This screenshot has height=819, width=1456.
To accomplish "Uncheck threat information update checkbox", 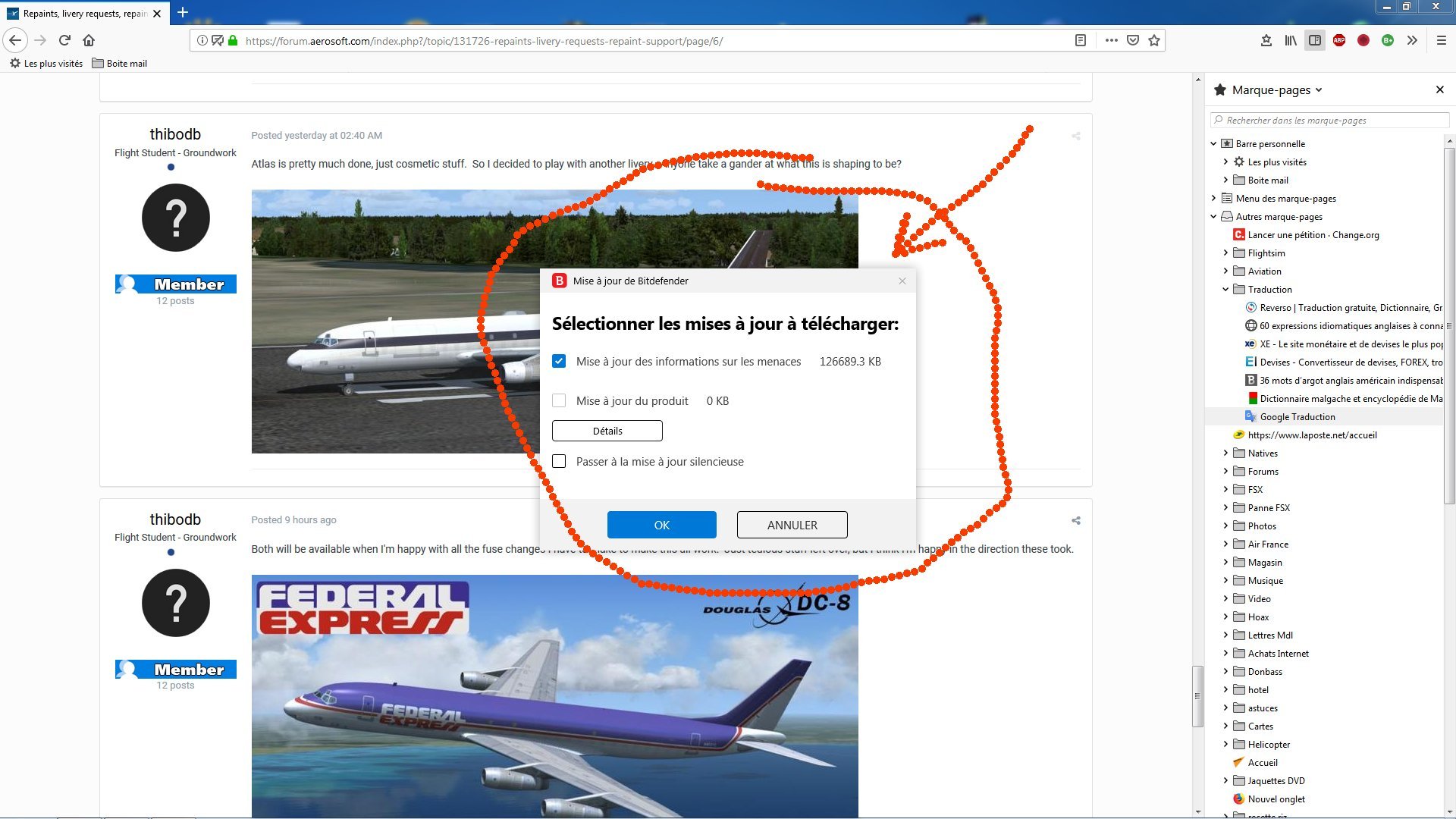I will pyautogui.click(x=559, y=362).
